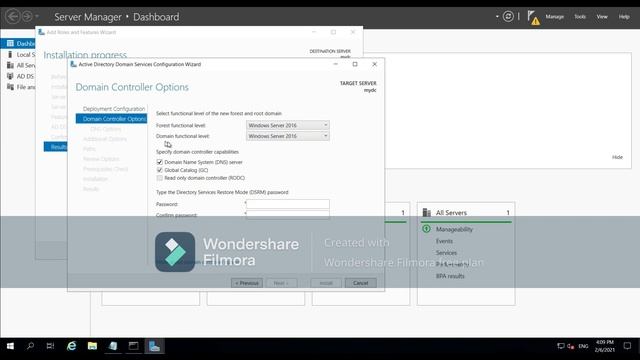
Task: Open the Help menu
Action: [624, 17]
